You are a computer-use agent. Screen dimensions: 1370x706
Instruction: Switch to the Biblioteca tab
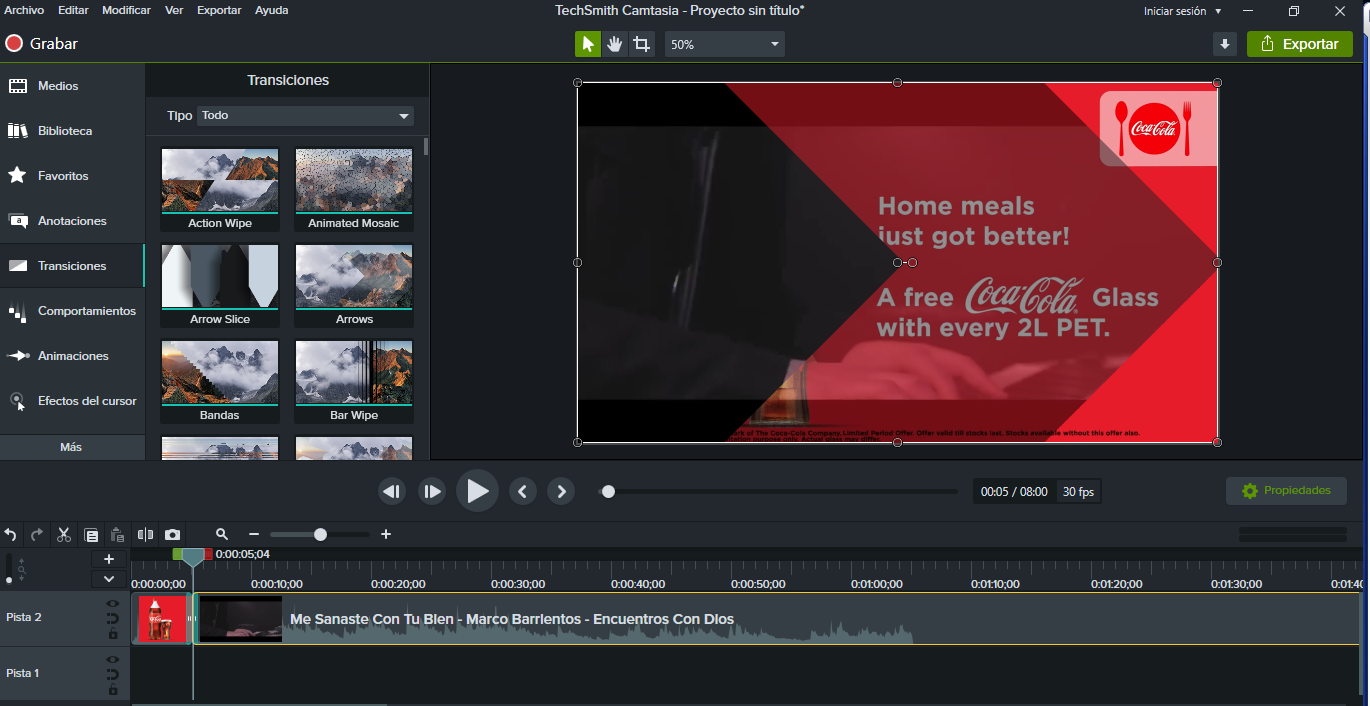pos(72,131)
